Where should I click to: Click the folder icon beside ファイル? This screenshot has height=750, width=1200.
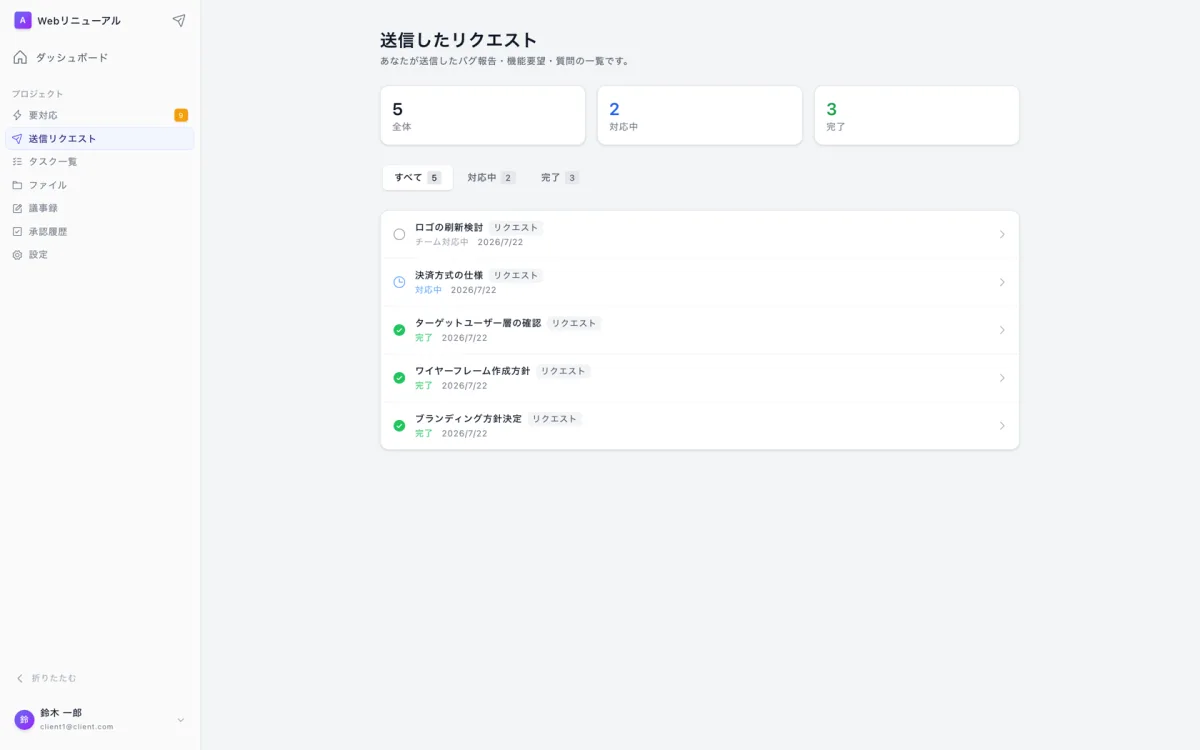pos(17,185)
